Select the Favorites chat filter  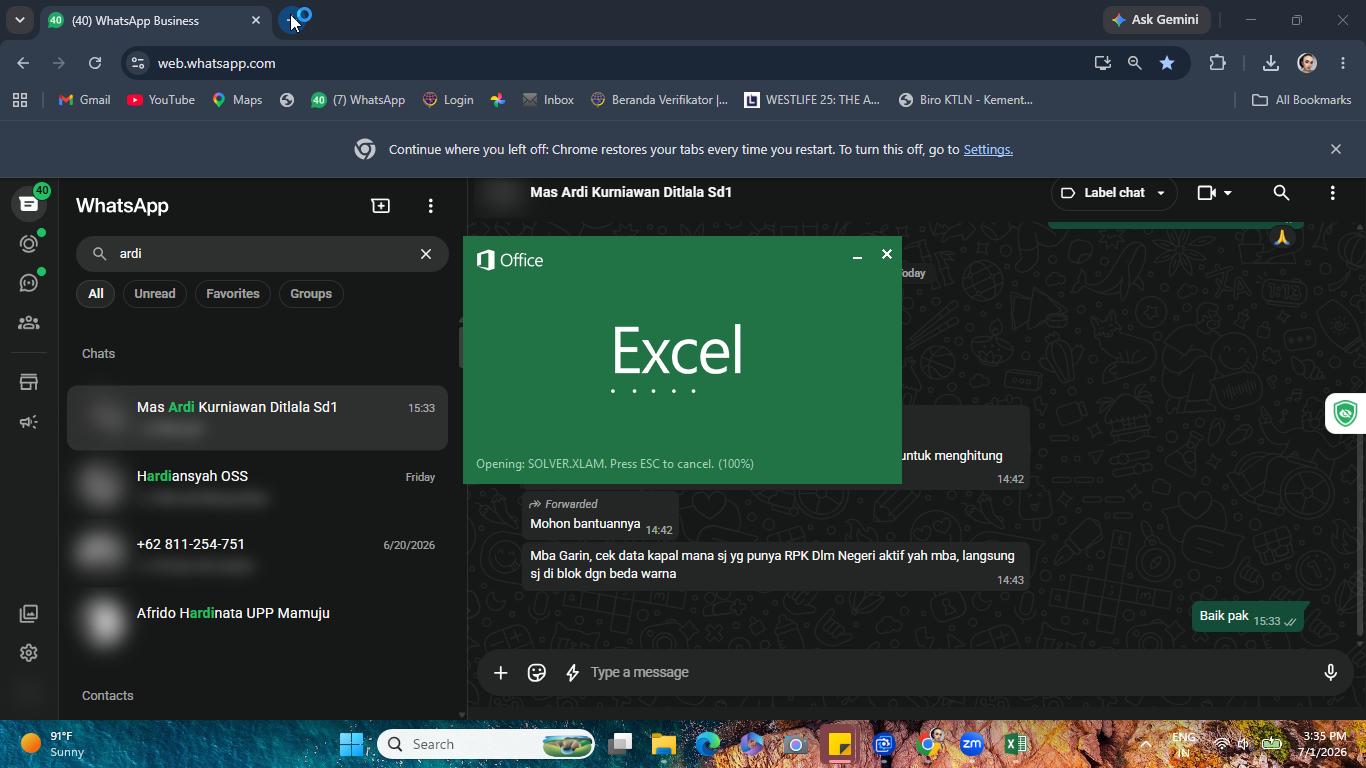pos(233,294)
